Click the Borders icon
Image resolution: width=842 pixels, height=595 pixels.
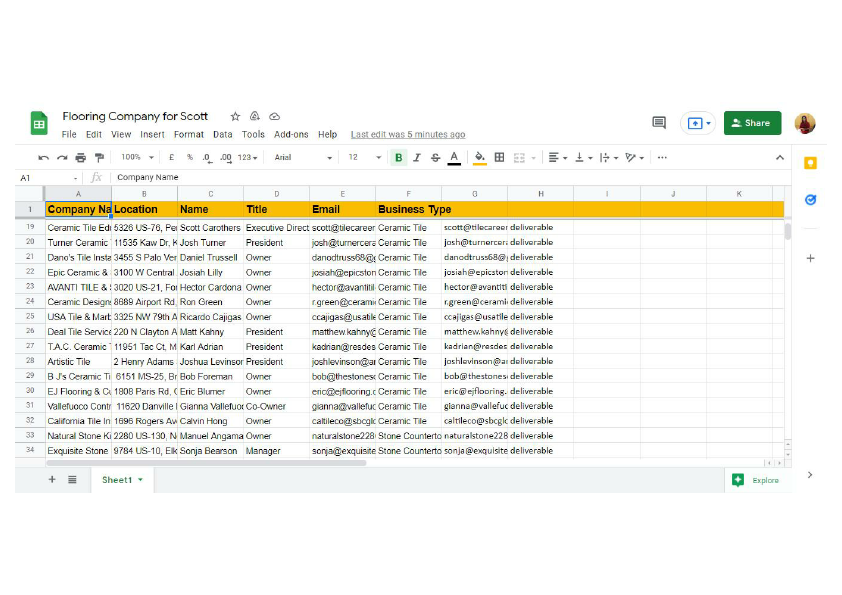tap(499, 157)
